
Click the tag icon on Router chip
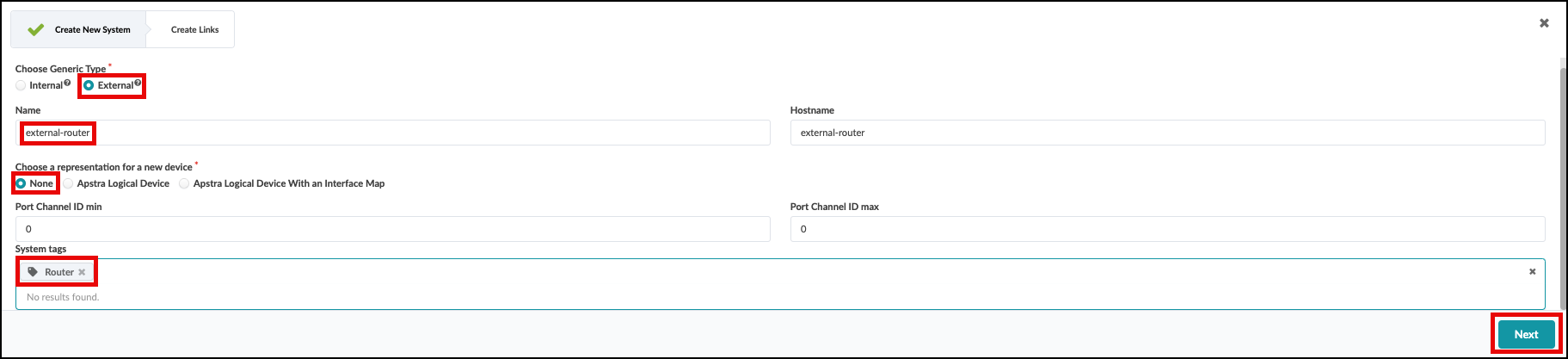click(x=33, y=272)
